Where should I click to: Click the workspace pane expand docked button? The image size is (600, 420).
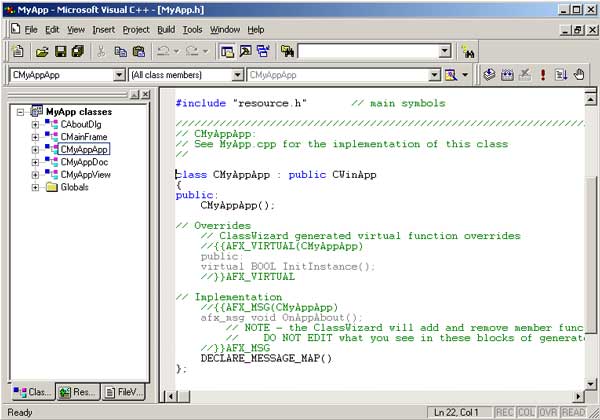coord(134,94)
